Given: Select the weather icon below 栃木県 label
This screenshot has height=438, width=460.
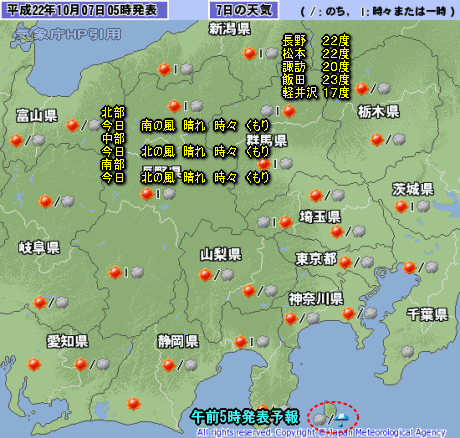Looking at the screenshot, I should coord(388,139).
